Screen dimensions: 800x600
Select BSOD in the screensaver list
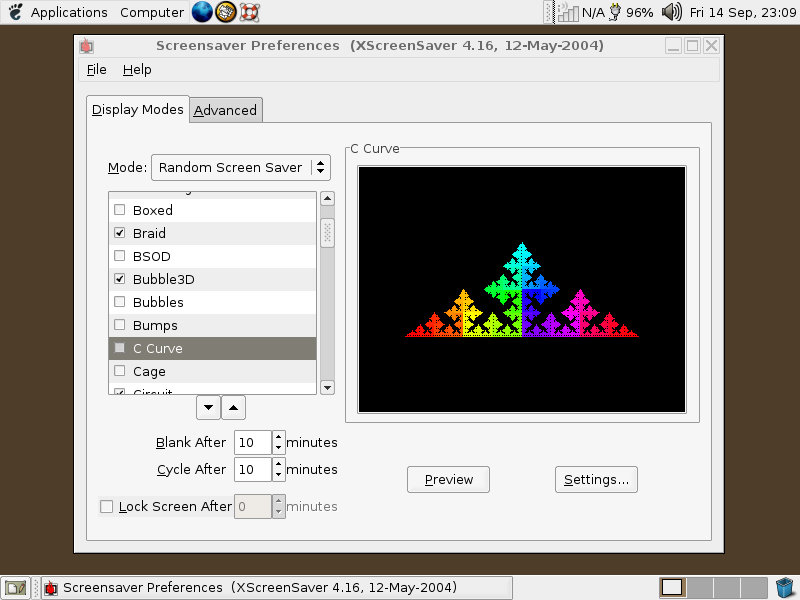click(213, 256)
